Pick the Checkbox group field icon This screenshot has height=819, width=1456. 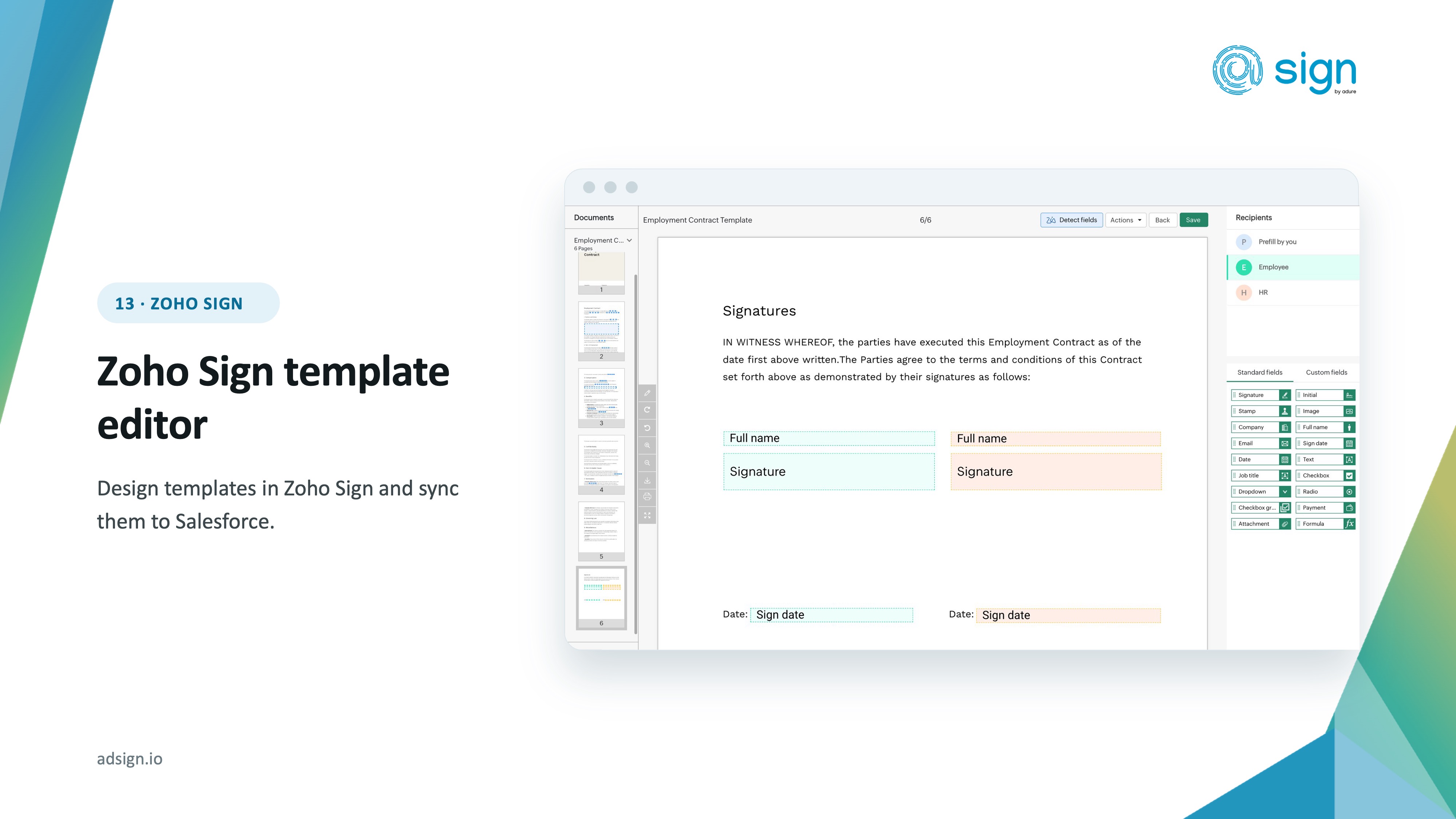[x=1285, y=507]
